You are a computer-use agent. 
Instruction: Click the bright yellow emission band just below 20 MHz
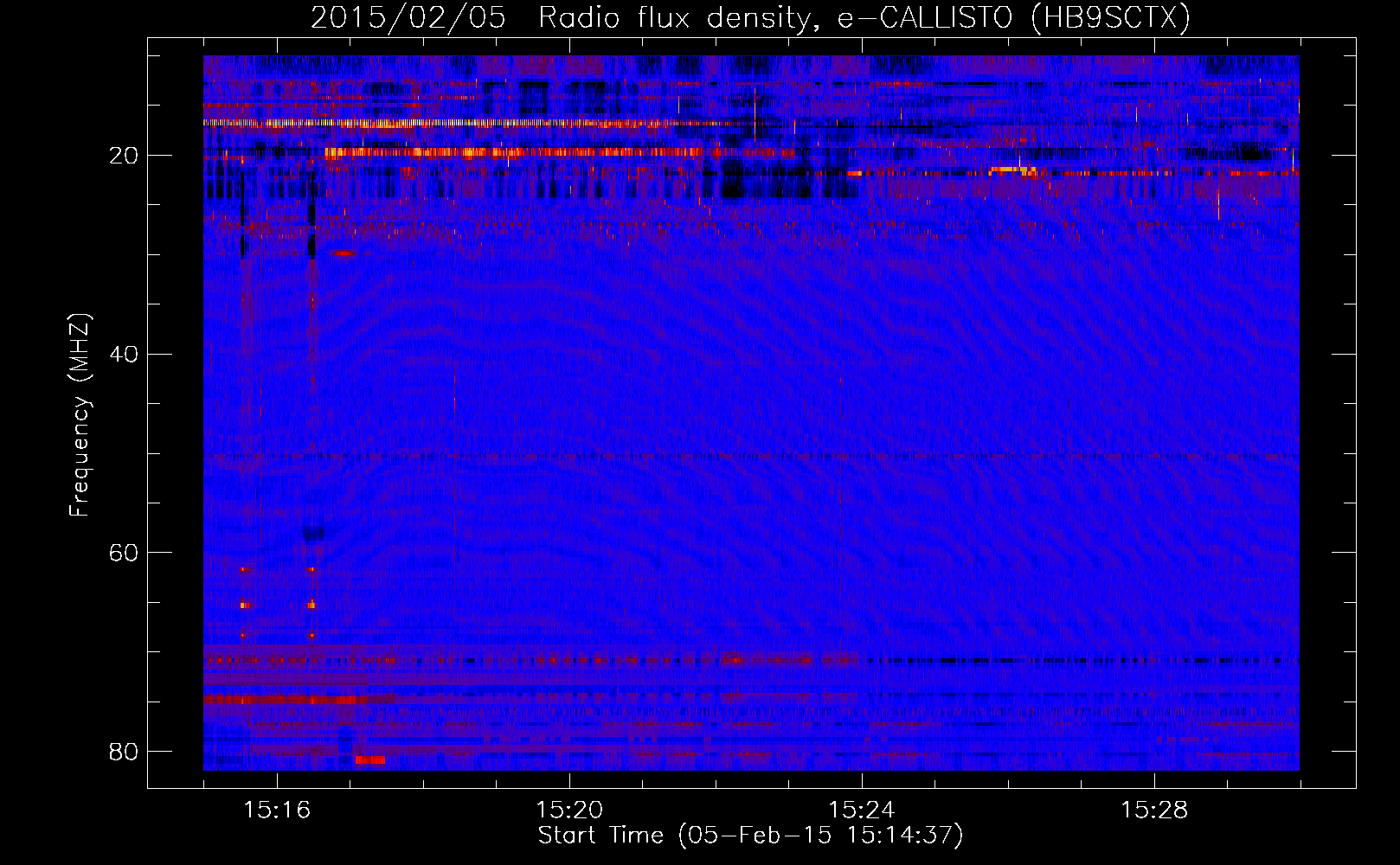pyautogui.click(x=559, y=153)
